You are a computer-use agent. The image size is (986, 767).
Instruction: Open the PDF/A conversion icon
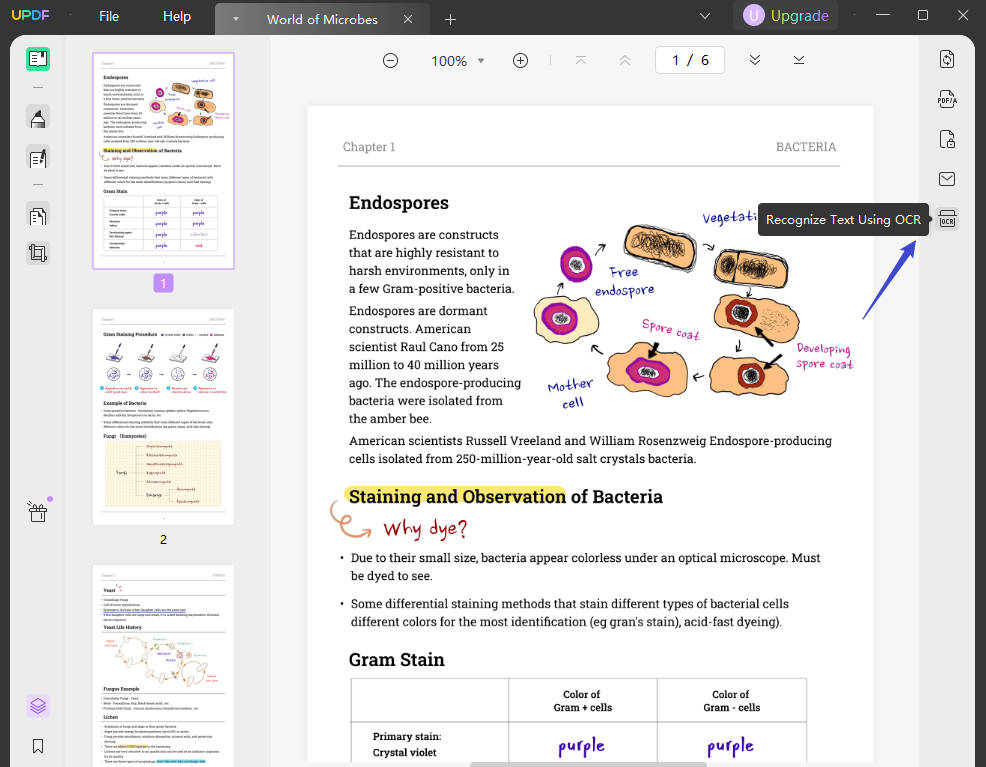[947, 99]
